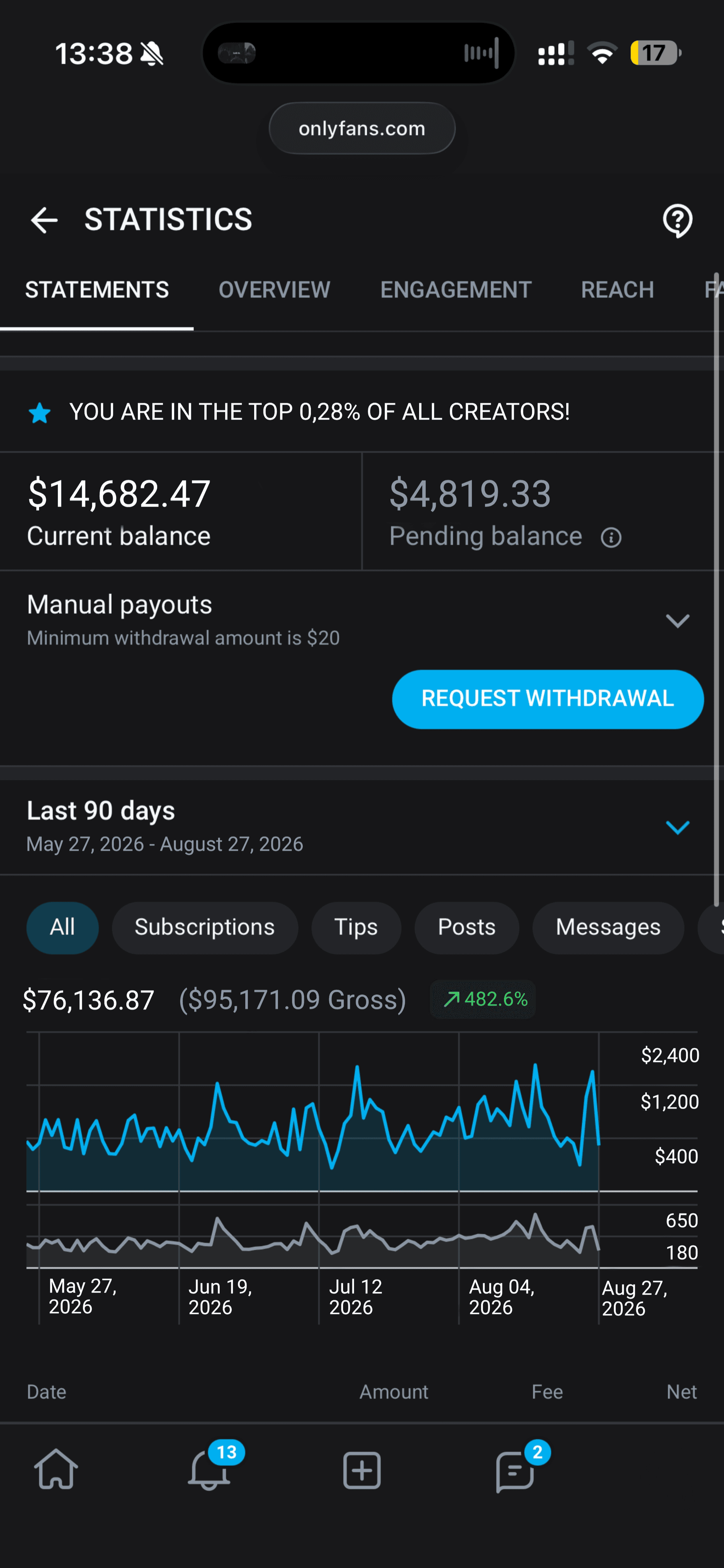Click the Request Withdrawal button
The height and width of the screenshot is (1568, 724).
[x=548, y=699]
